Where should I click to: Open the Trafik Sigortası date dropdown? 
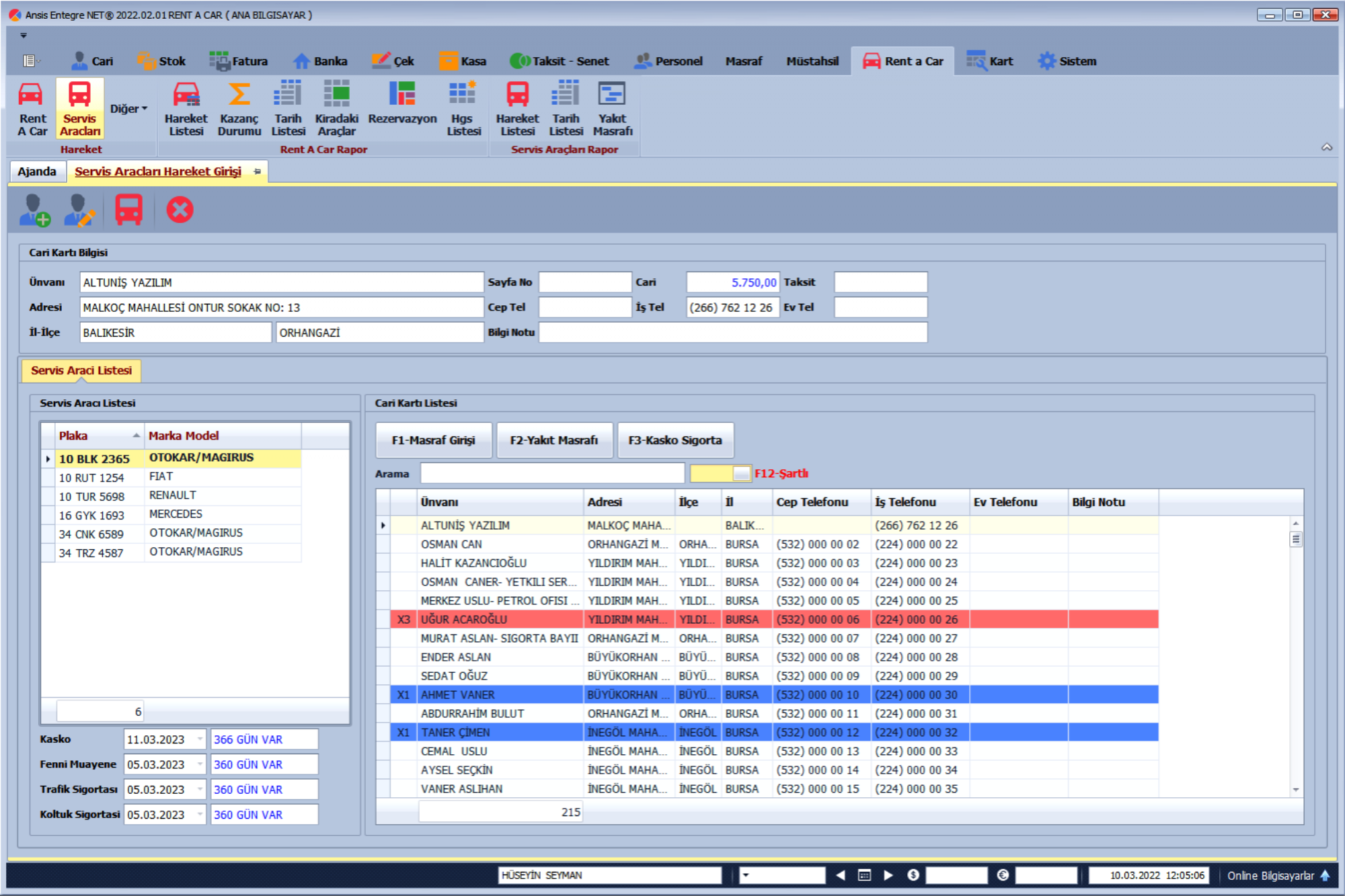(200, 789)
